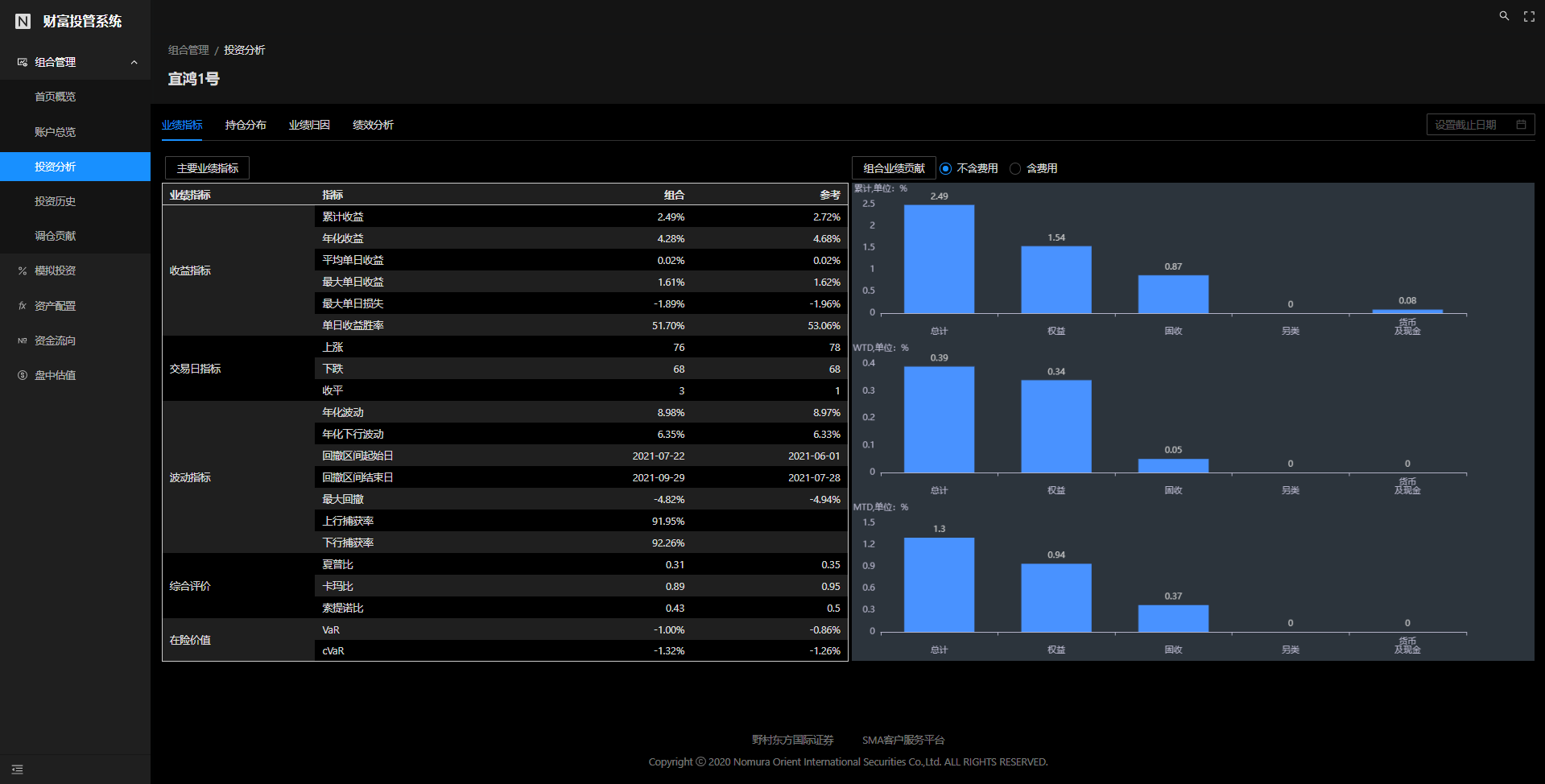Screen dimensions: 1545x784
Task: Click 野村东方国际证券 footer link
Action: (793, 740)
